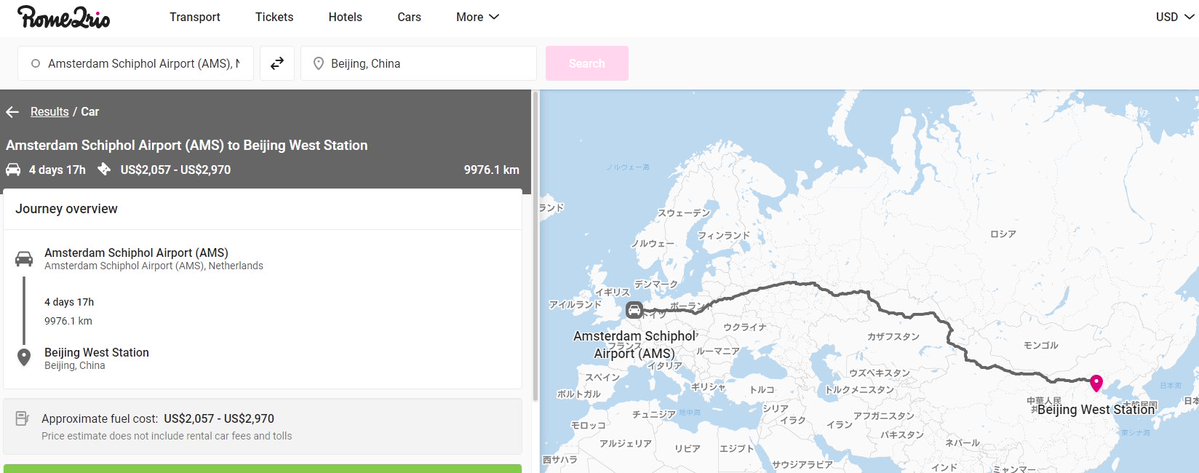The width and height of the screenshot is (1199, 473).
Task: Open the Transport menu item
Action: point(195,17)
